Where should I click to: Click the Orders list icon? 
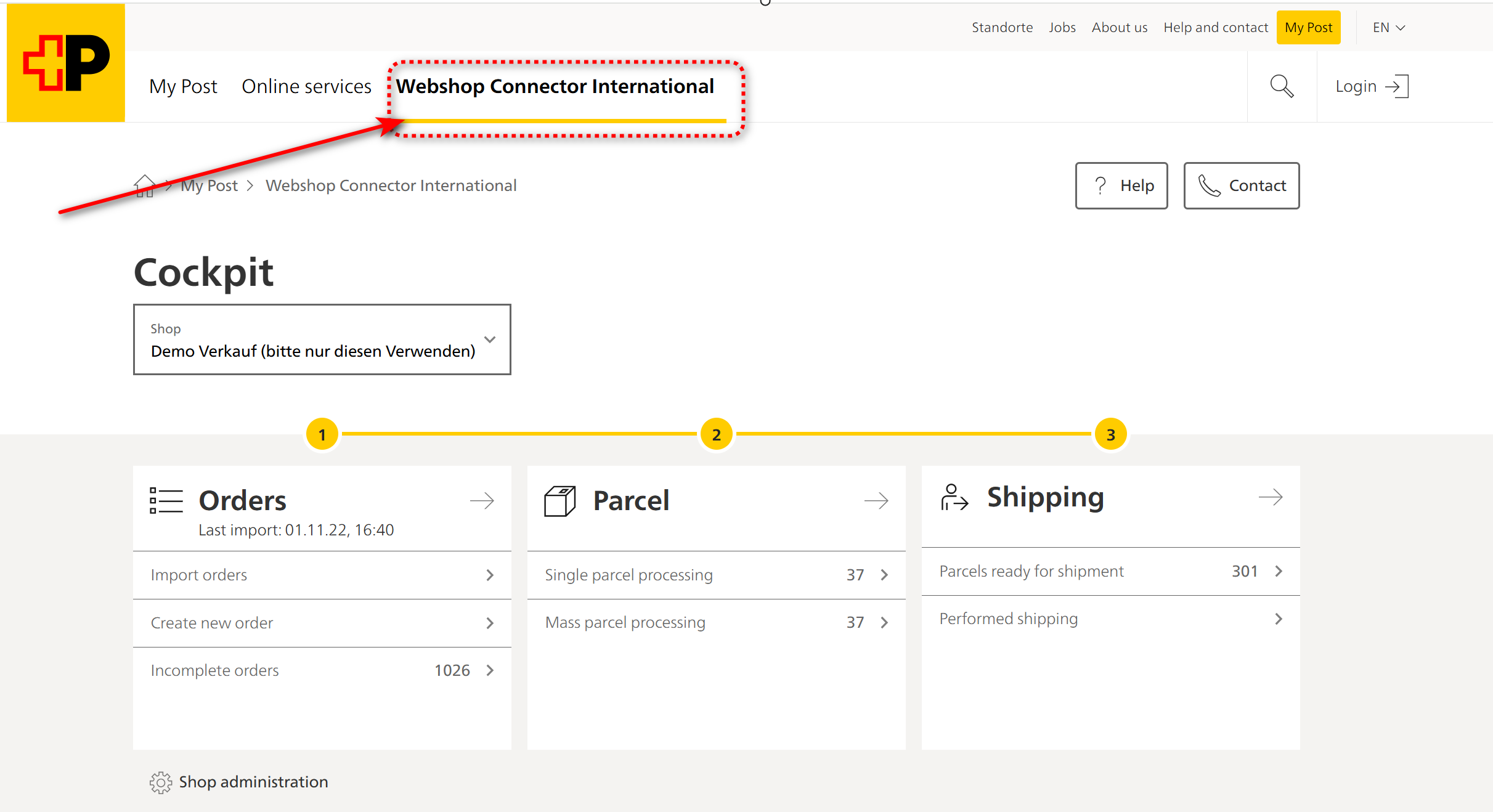click(x=166, y=500)
